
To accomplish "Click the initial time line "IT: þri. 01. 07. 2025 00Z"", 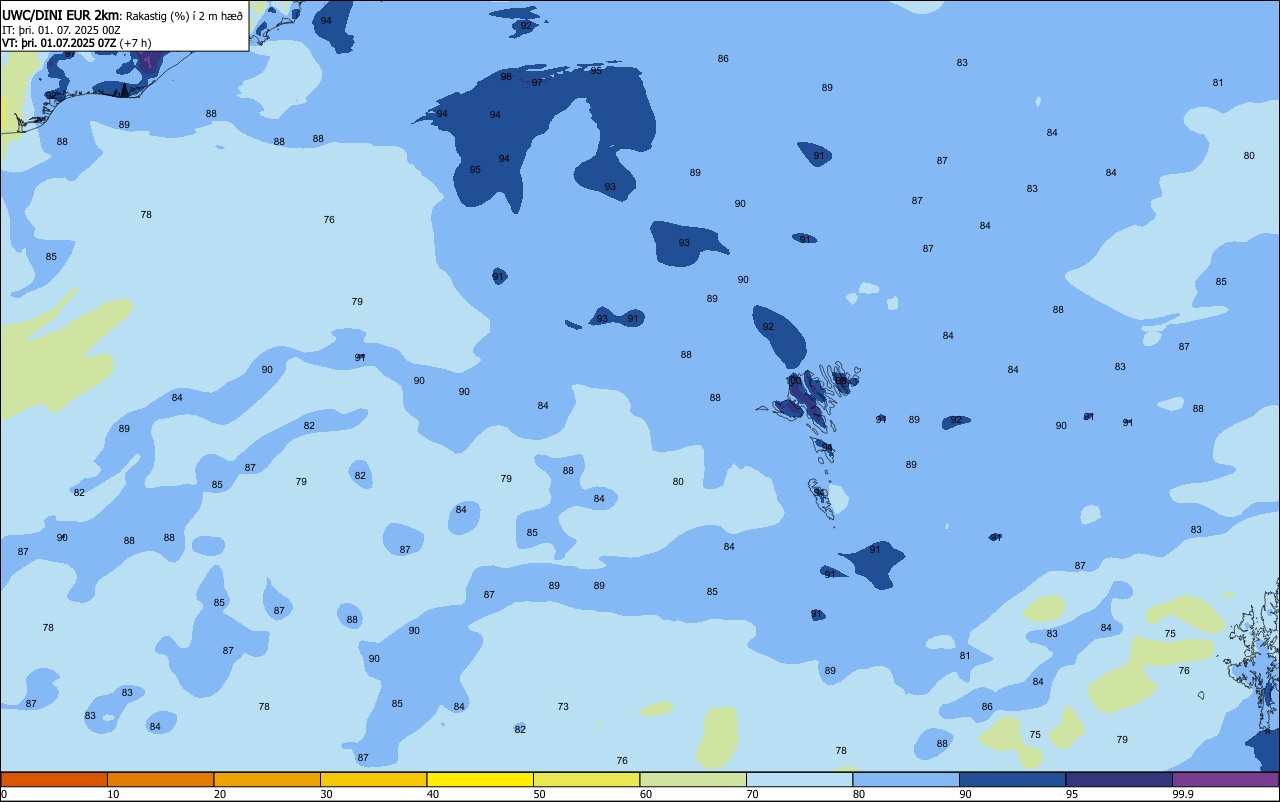I will pyautogui.click(x=61, y=29).
